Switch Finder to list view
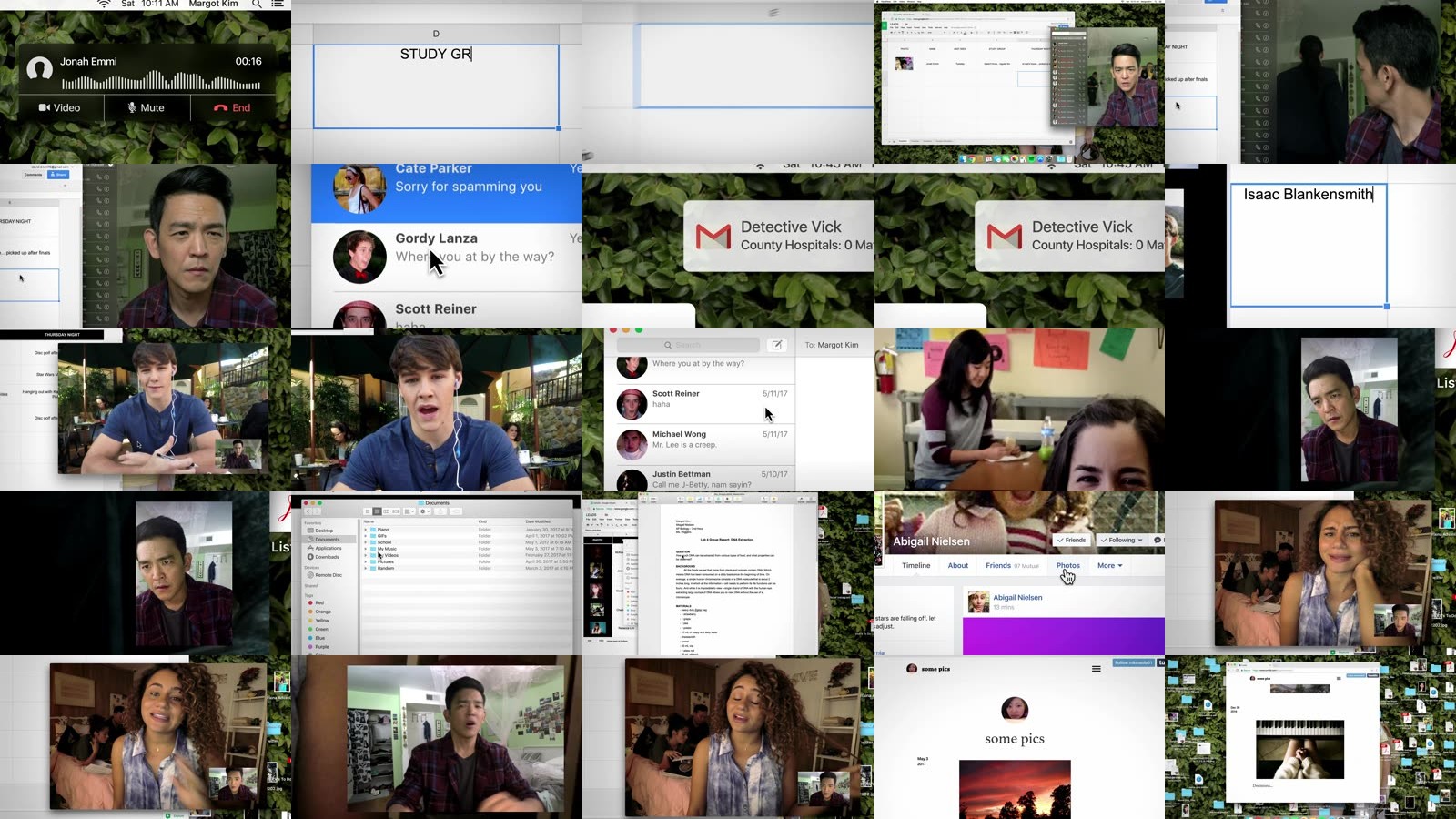This screenshot has width=1456, height=819. (x=377, y=511)
